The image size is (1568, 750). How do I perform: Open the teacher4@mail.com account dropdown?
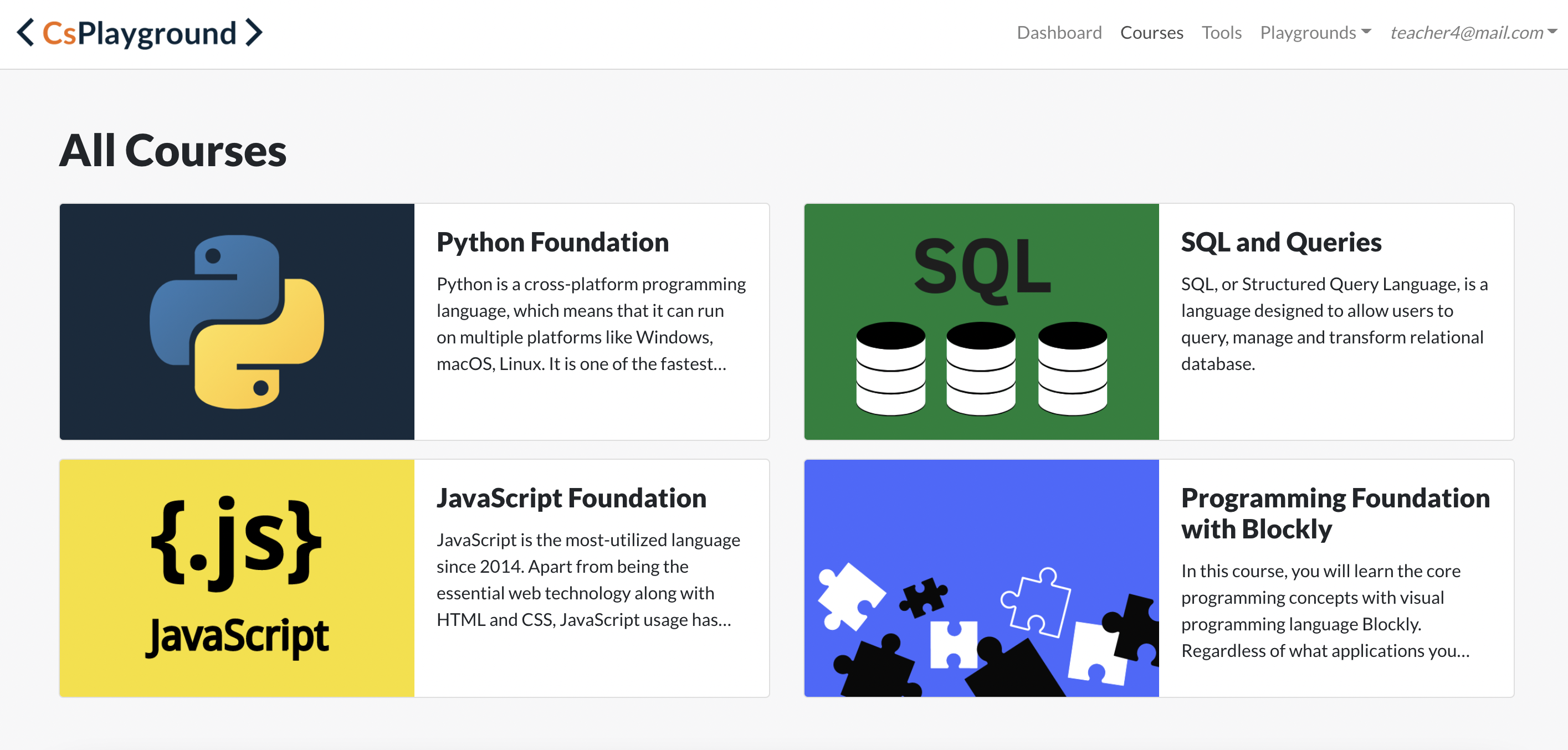(1467, 32)
